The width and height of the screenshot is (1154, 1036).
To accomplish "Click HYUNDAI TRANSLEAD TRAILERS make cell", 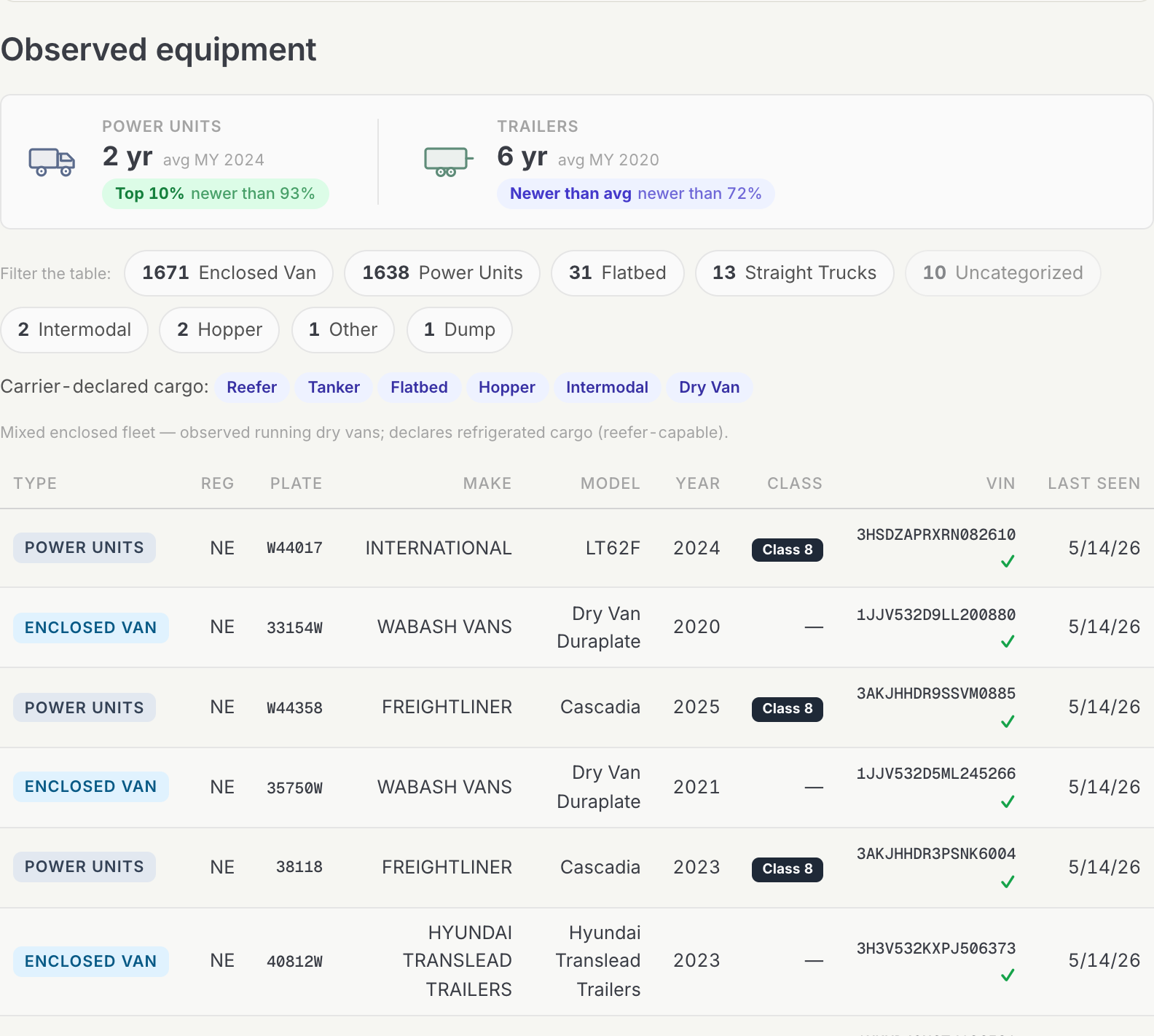I will tap(458, 961).
